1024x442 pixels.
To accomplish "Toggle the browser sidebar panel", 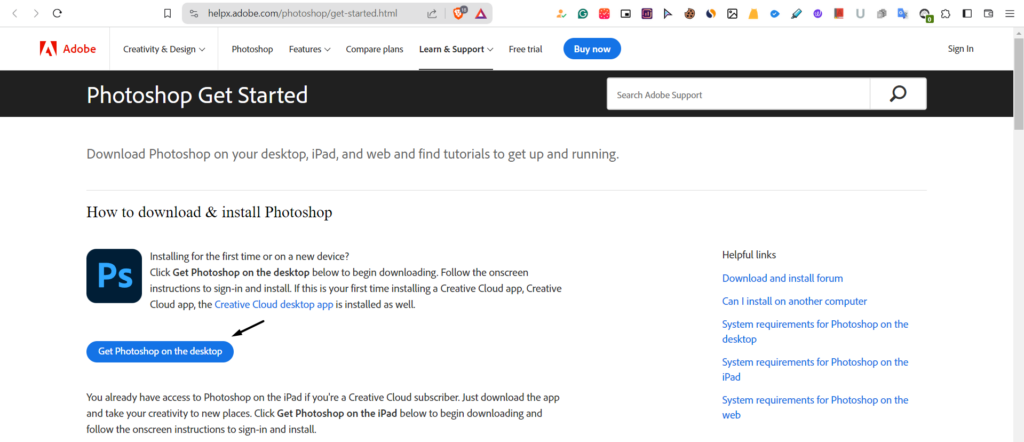I will click(967, 14).
